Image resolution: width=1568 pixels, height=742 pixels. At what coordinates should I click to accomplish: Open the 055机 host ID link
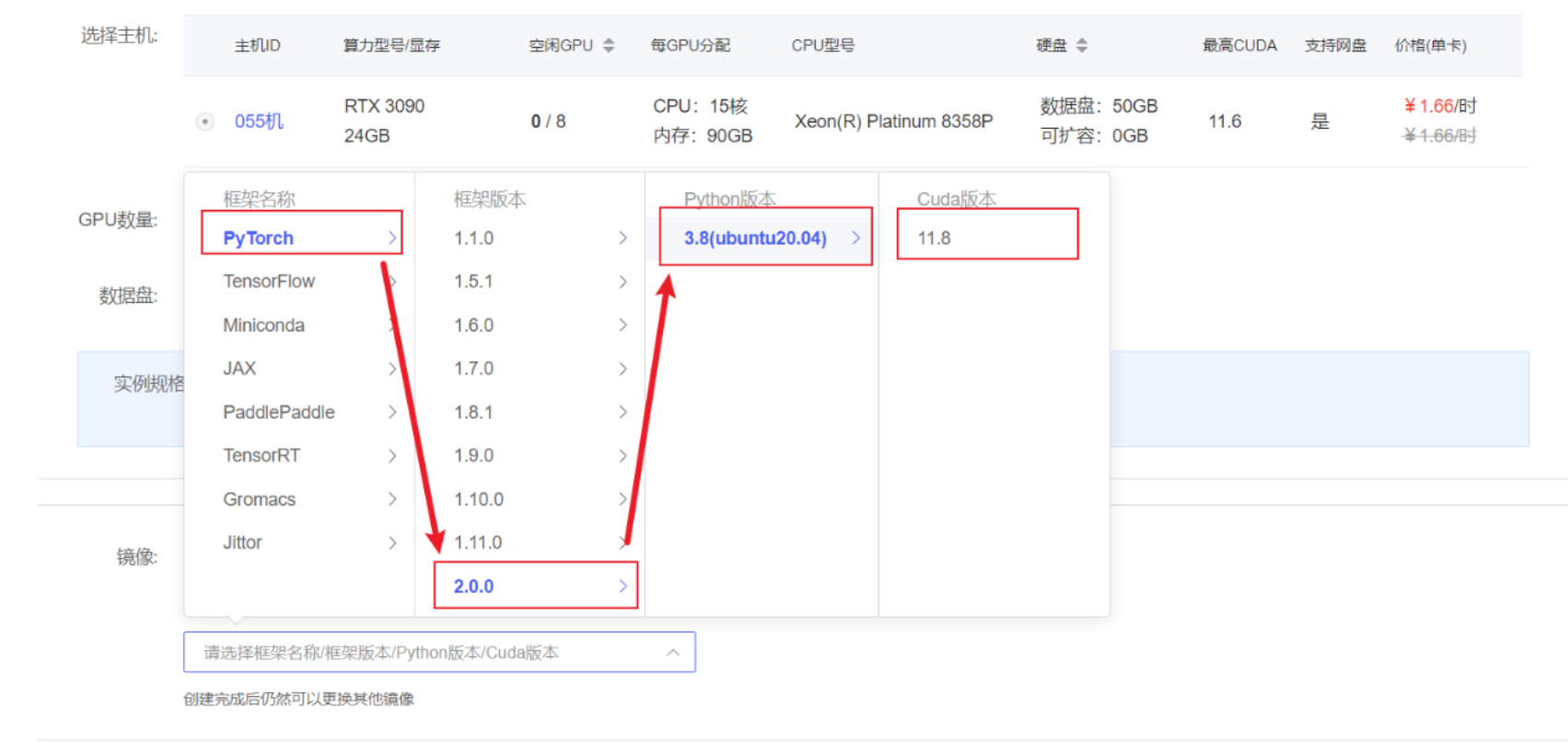(259, 122)
